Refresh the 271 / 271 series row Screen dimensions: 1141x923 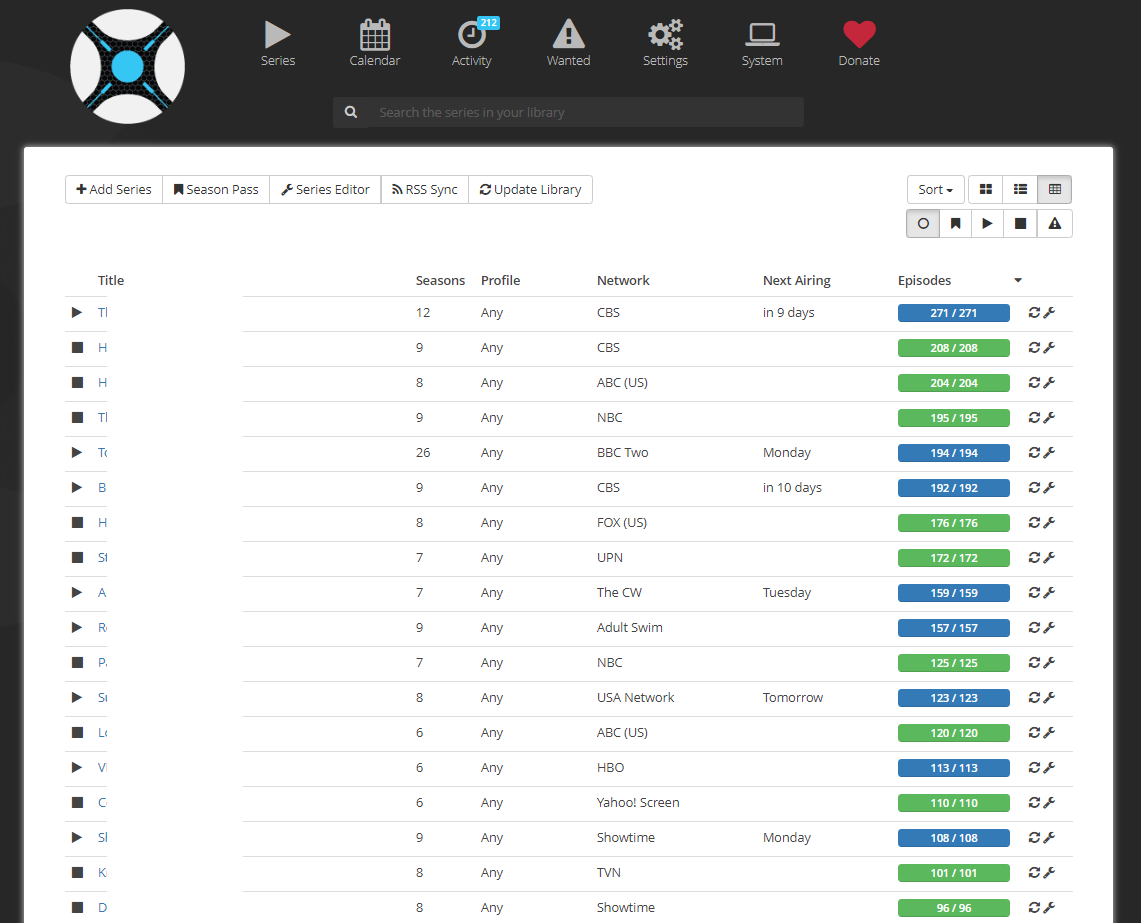click(1034, 312)
